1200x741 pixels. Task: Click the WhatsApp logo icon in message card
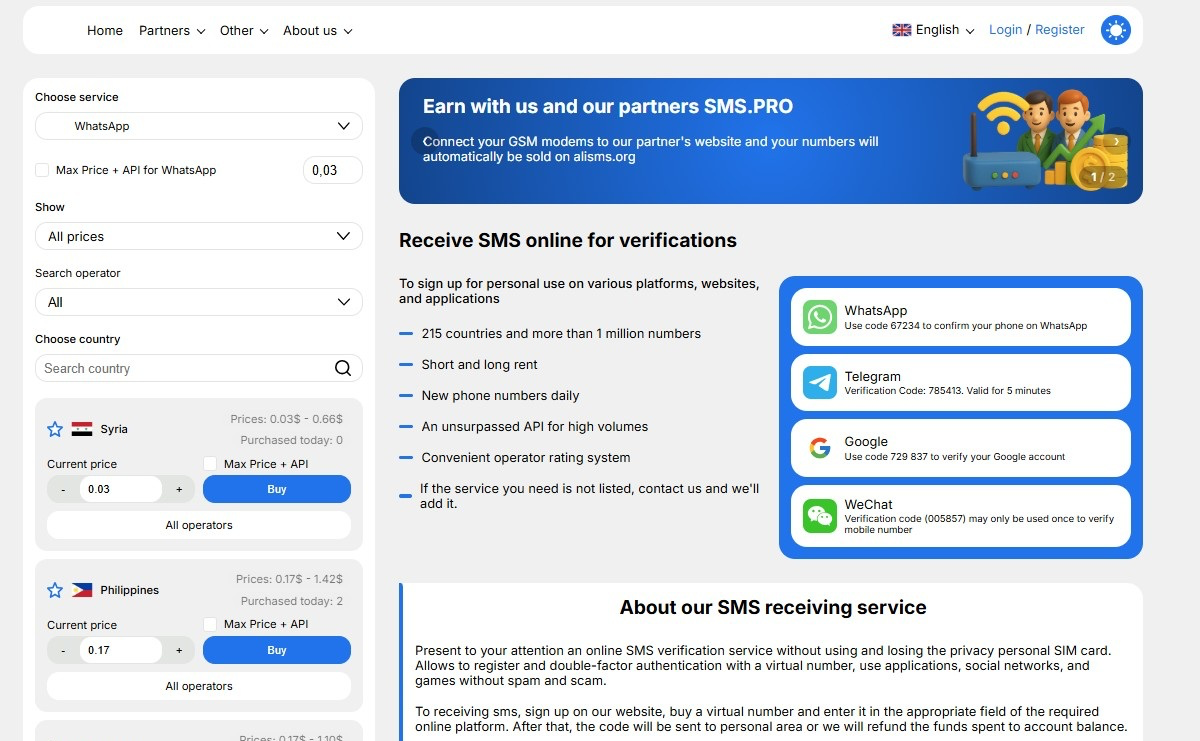point(820,317)
